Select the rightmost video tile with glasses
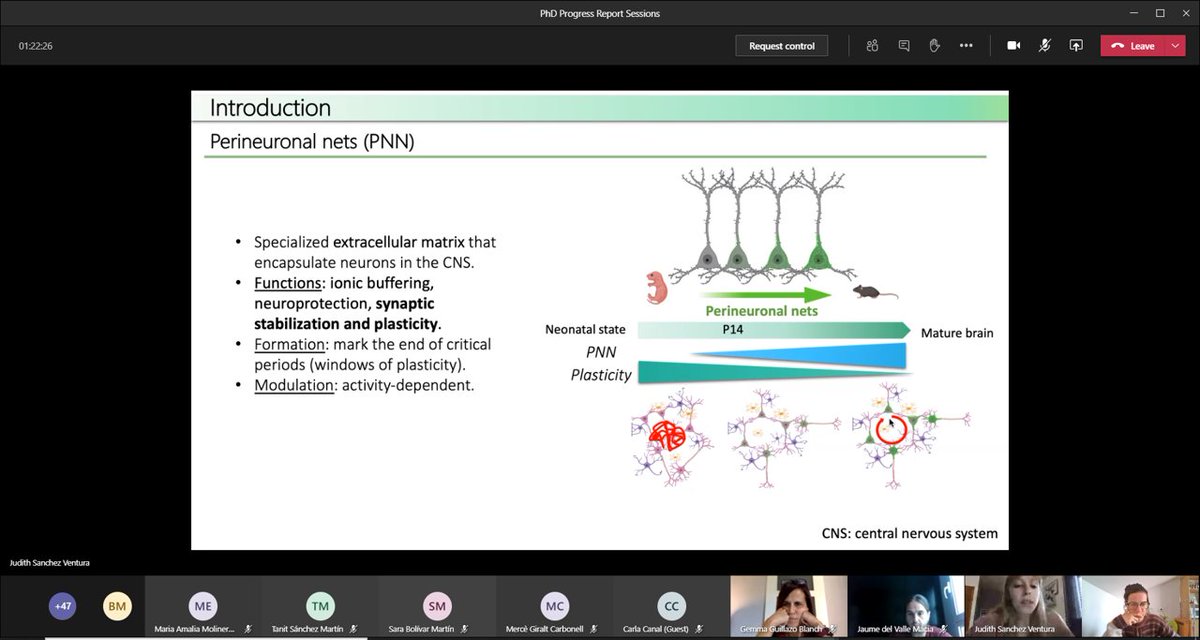The image size is (1200, 640). [x=1141, y=608]
